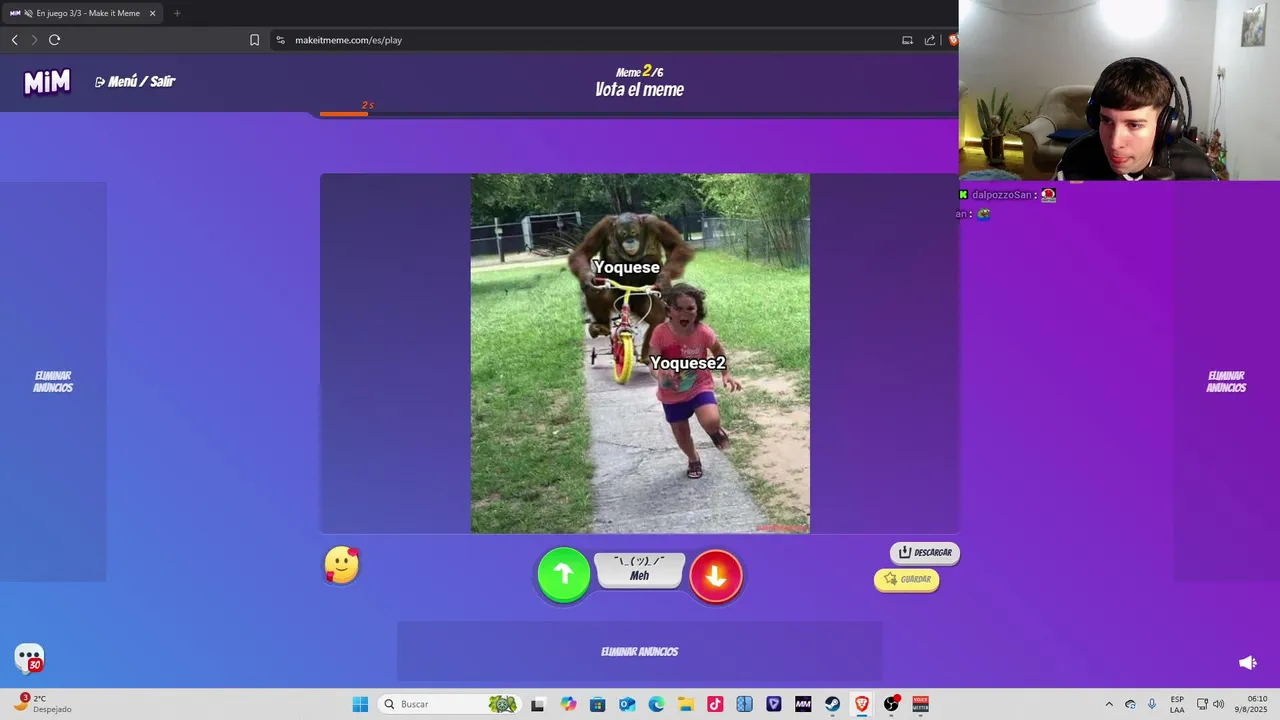Image resolution: width=1280 pixels, height=720 pixels.
Task: Open Outlook from taskbar
Action: (627, 704)
